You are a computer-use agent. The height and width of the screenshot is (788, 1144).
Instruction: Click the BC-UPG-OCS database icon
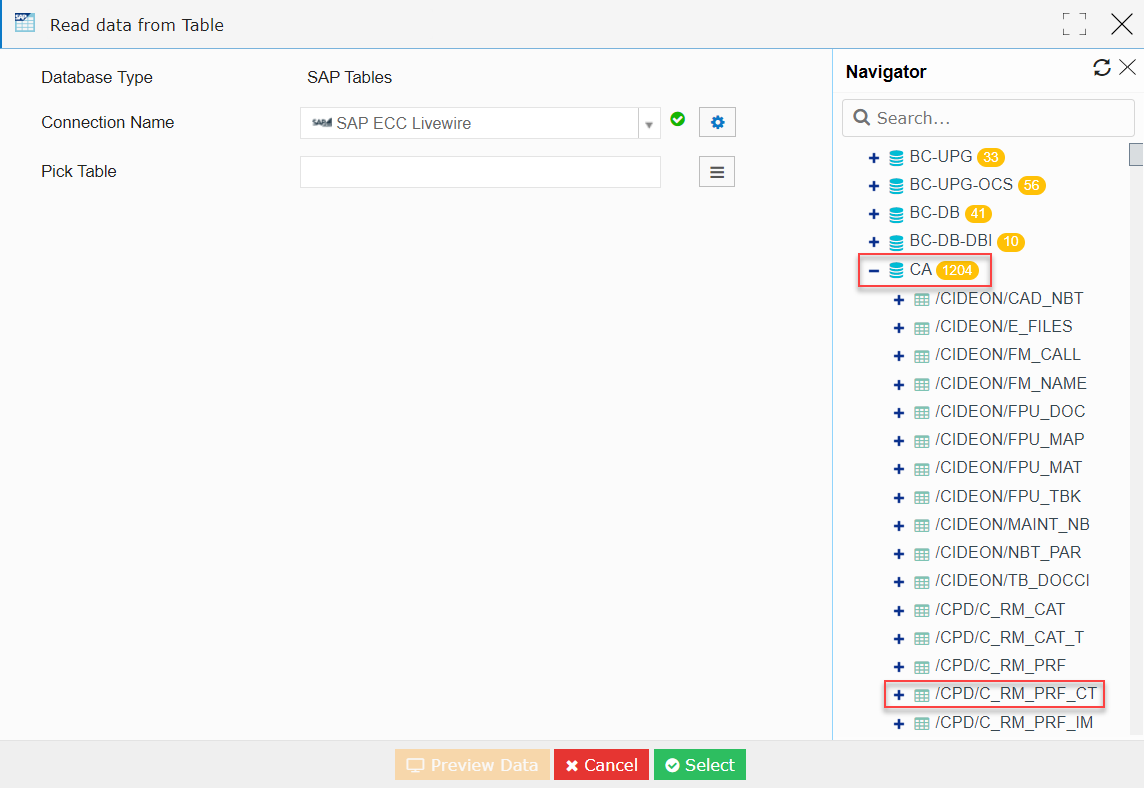click(x=896, y=185)
